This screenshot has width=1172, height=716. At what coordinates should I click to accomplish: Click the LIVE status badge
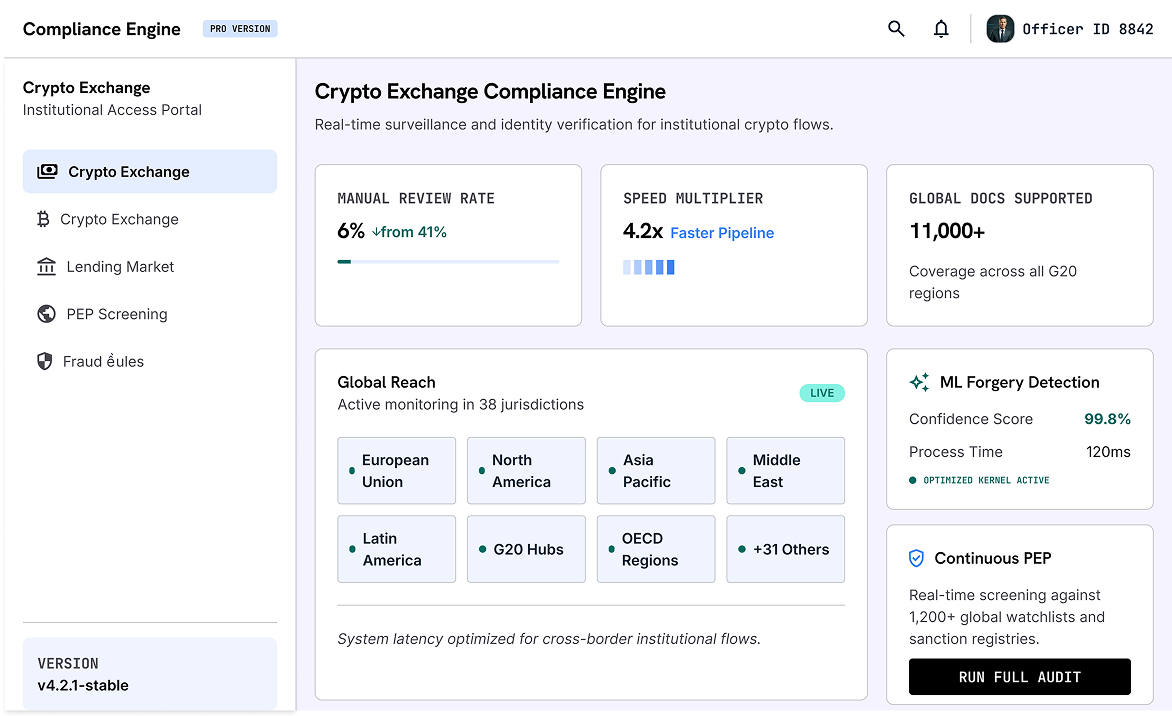(822, 393)
